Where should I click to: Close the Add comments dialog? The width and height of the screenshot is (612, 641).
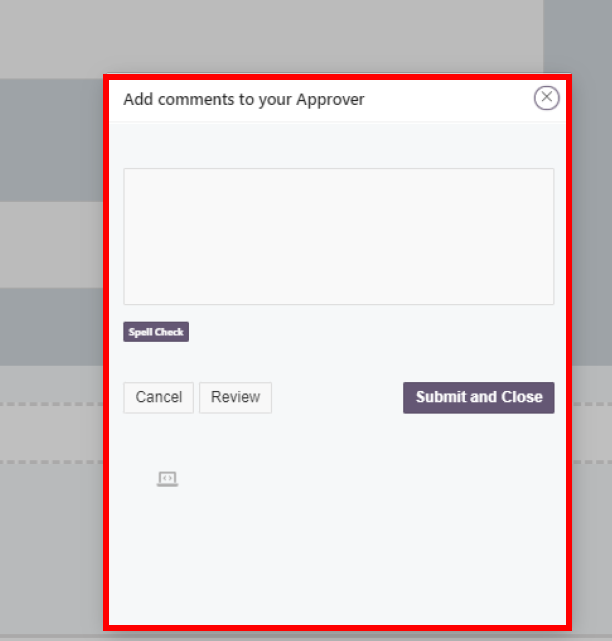pos(546,97)
